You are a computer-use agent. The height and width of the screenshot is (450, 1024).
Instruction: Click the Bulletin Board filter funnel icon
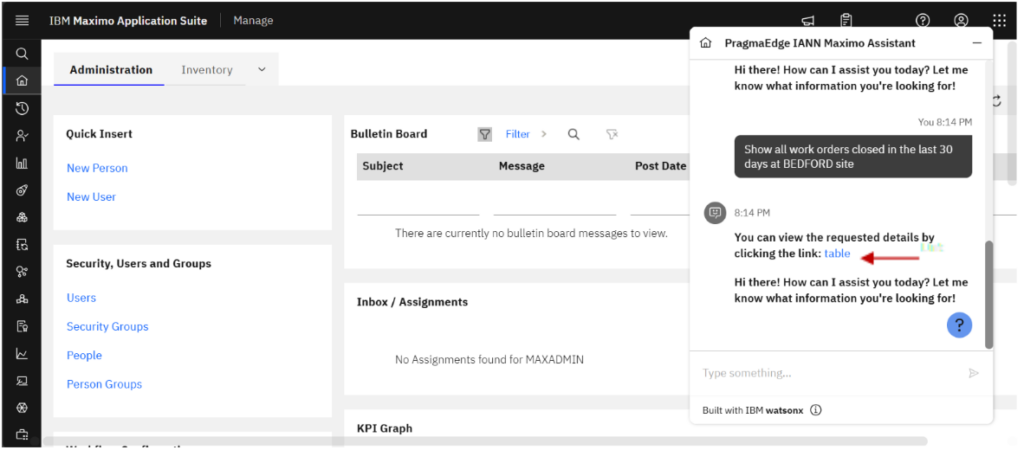click(x=485, y=134)
